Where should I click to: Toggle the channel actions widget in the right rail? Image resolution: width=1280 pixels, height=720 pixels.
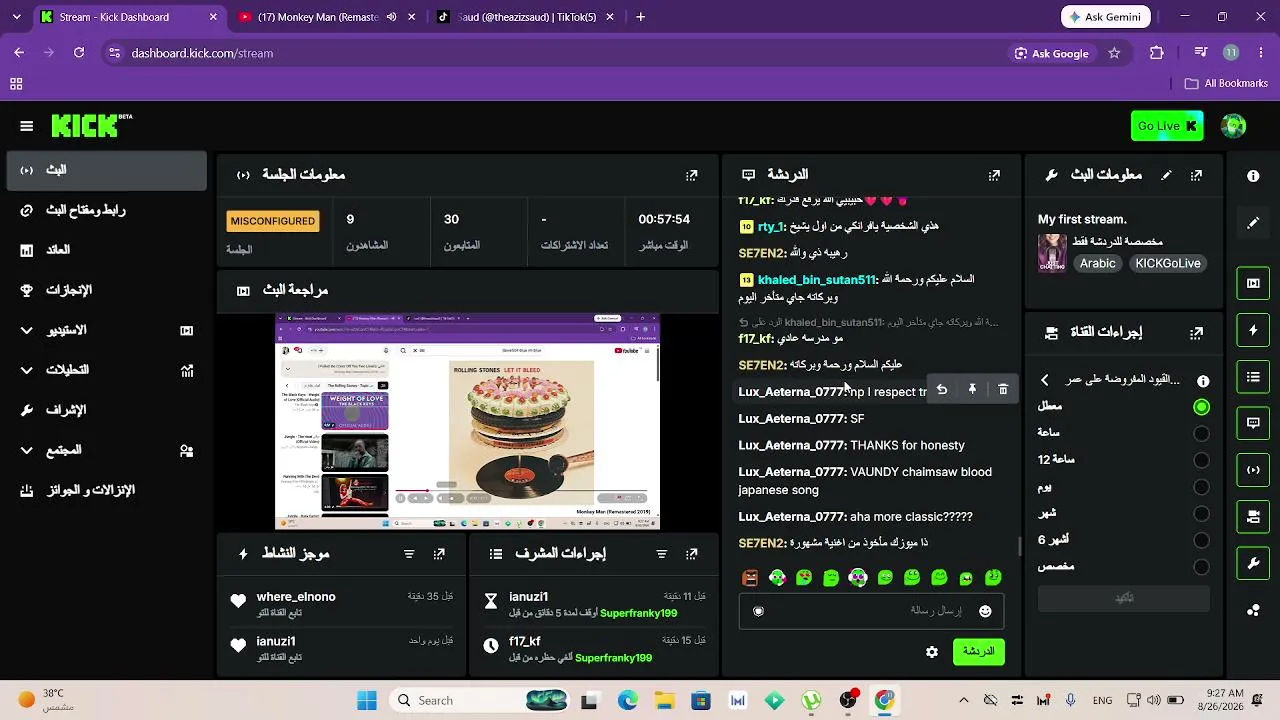point(1253,517)
